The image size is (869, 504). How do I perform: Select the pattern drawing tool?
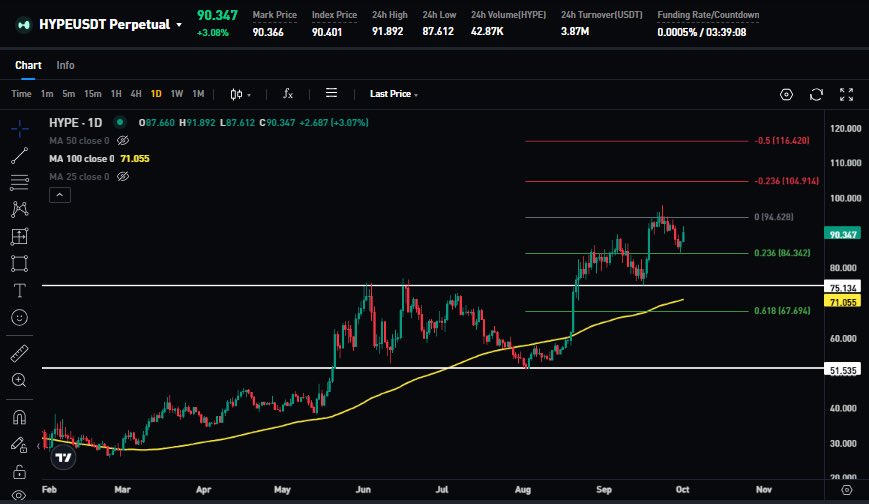point(19,209)
